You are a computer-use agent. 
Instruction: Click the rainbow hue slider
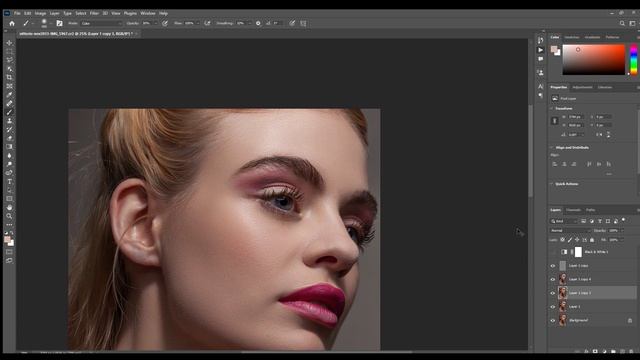pyautogui.click(x=633, y=60)
